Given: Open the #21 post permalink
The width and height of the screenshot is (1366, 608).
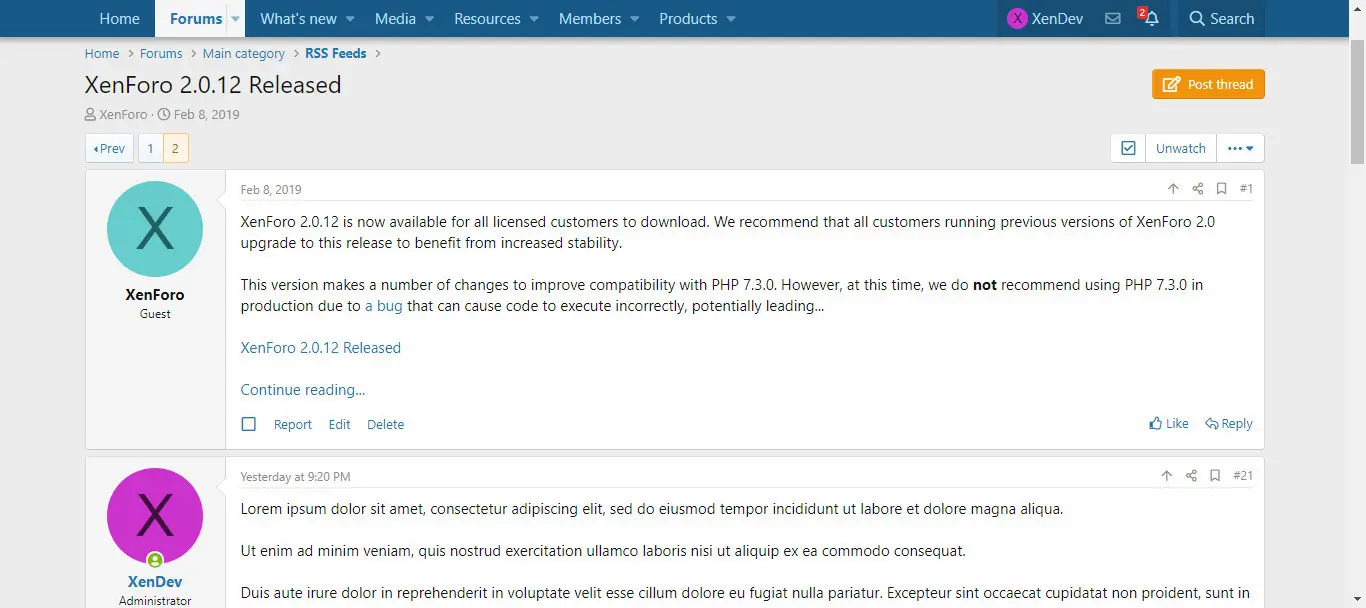Looking at the screenshot, I should tap(1243, 476).
